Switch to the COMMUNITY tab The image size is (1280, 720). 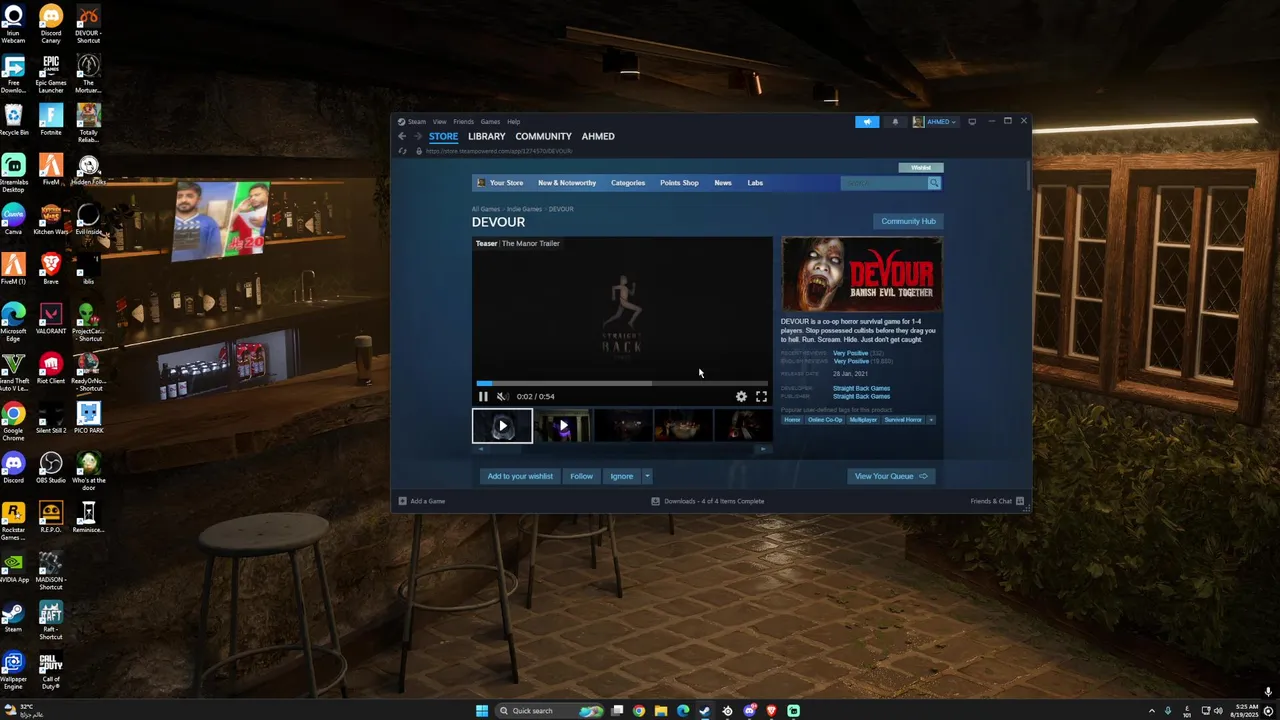click(x=543, y=136)
